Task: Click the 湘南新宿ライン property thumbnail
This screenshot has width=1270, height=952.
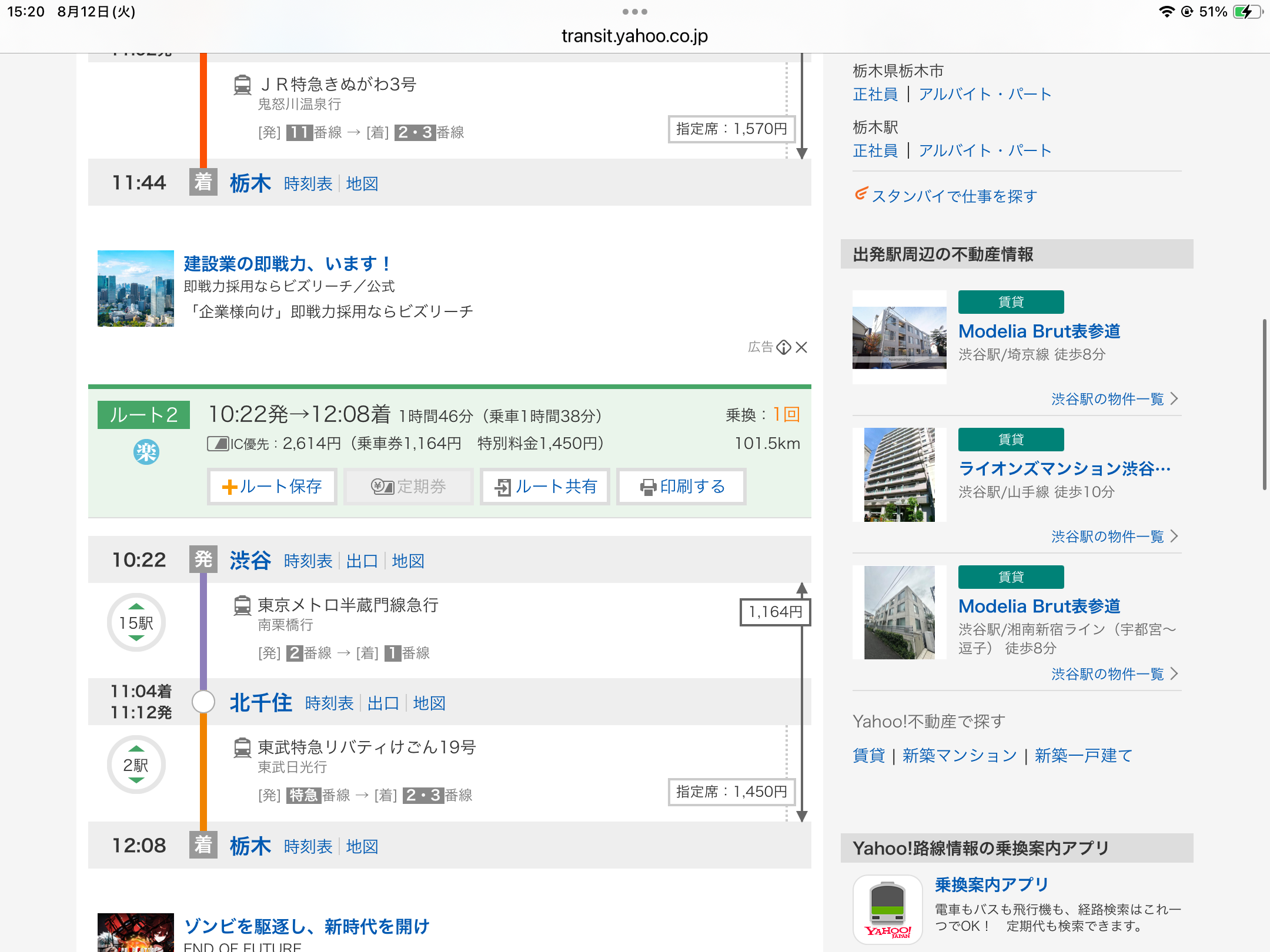Action: coord(900,612)
